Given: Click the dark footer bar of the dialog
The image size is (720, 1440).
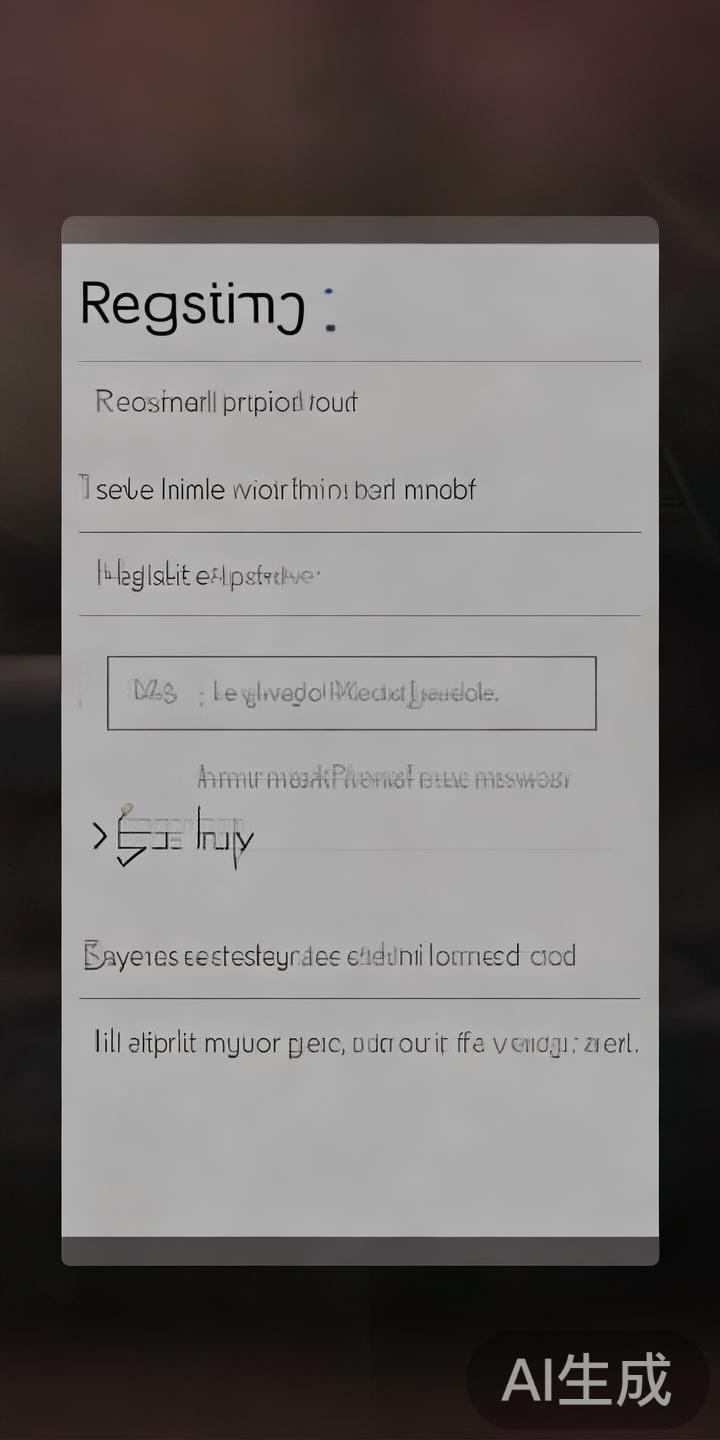Looking at the screenshot, I should click(x=360, y=1251).
